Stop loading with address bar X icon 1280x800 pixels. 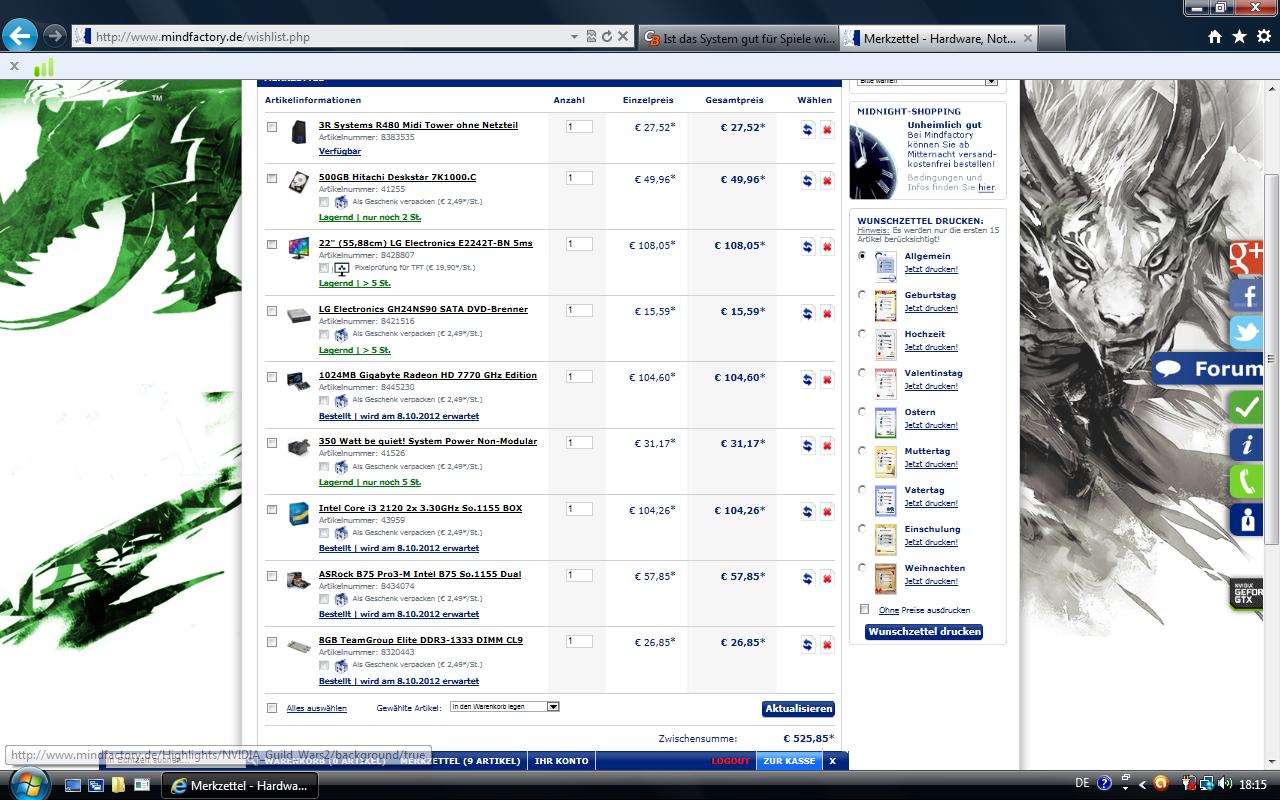tap(622, 36)
